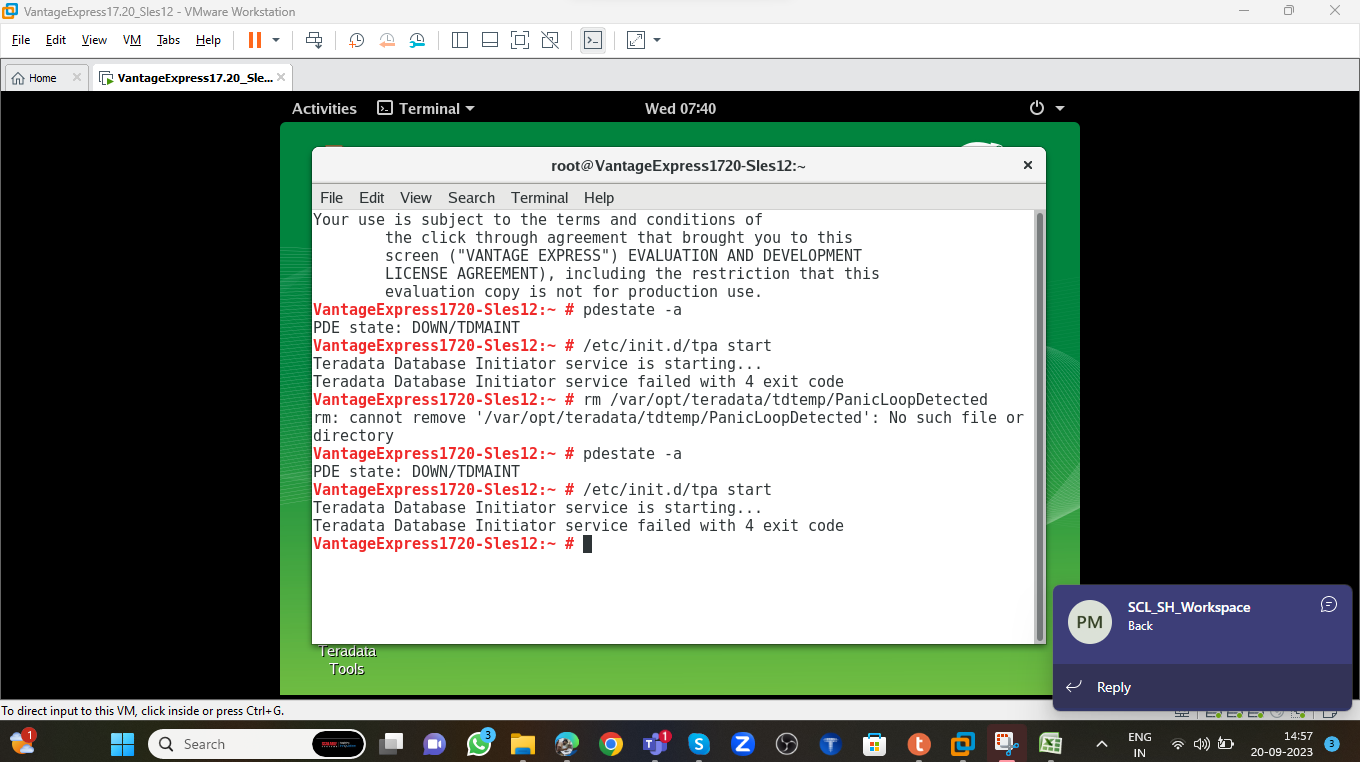Take a snapshot of the virtual machine
This screenshot has width=1360, height=762.
pyautogui.click(x=356, y=40)
